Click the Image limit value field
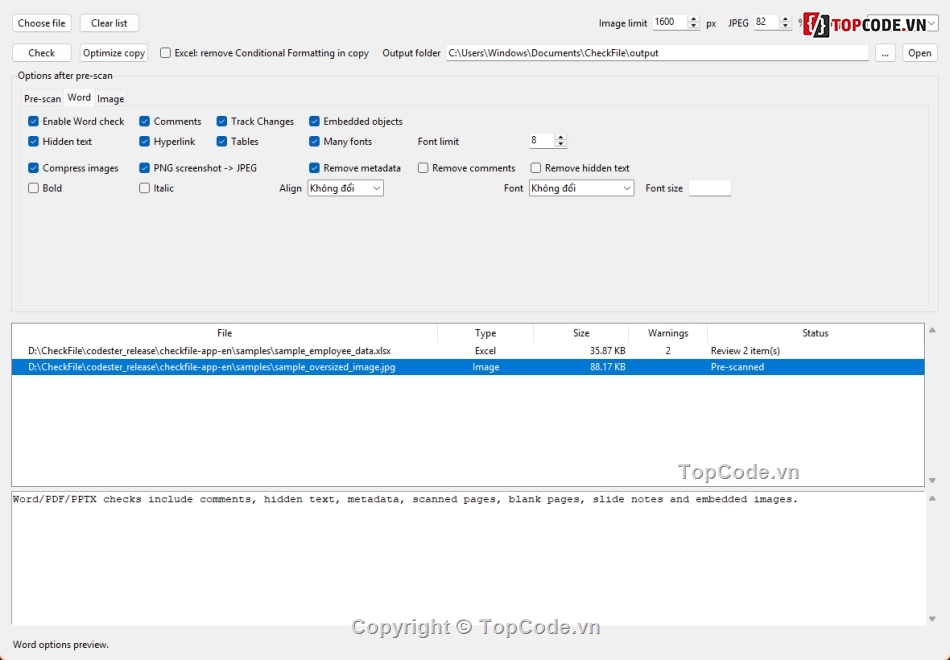Screen dimensions: 950x660 coord(669,22)
